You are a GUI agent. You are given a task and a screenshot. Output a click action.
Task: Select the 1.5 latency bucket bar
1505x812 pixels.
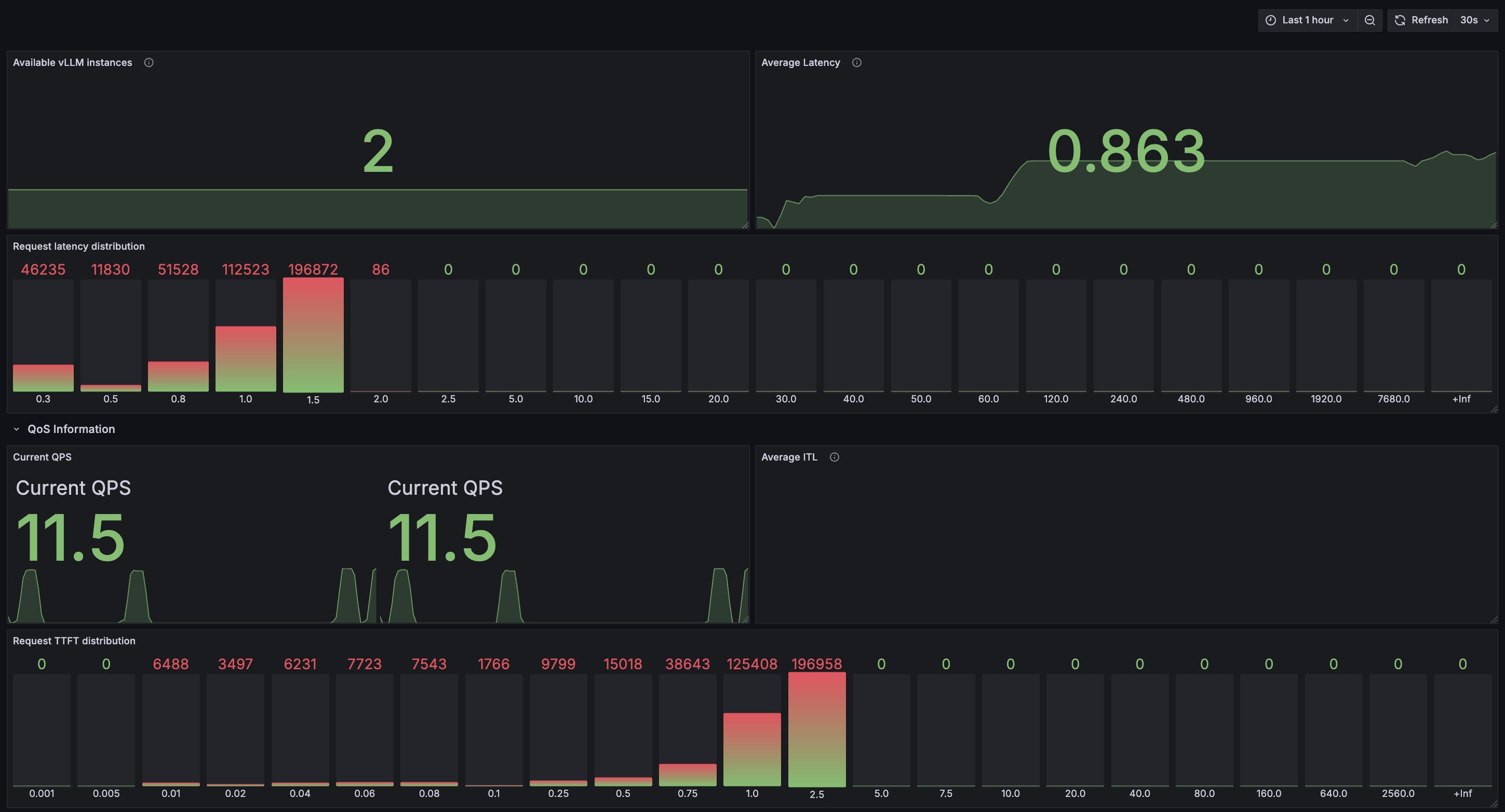tap(313, 335)
